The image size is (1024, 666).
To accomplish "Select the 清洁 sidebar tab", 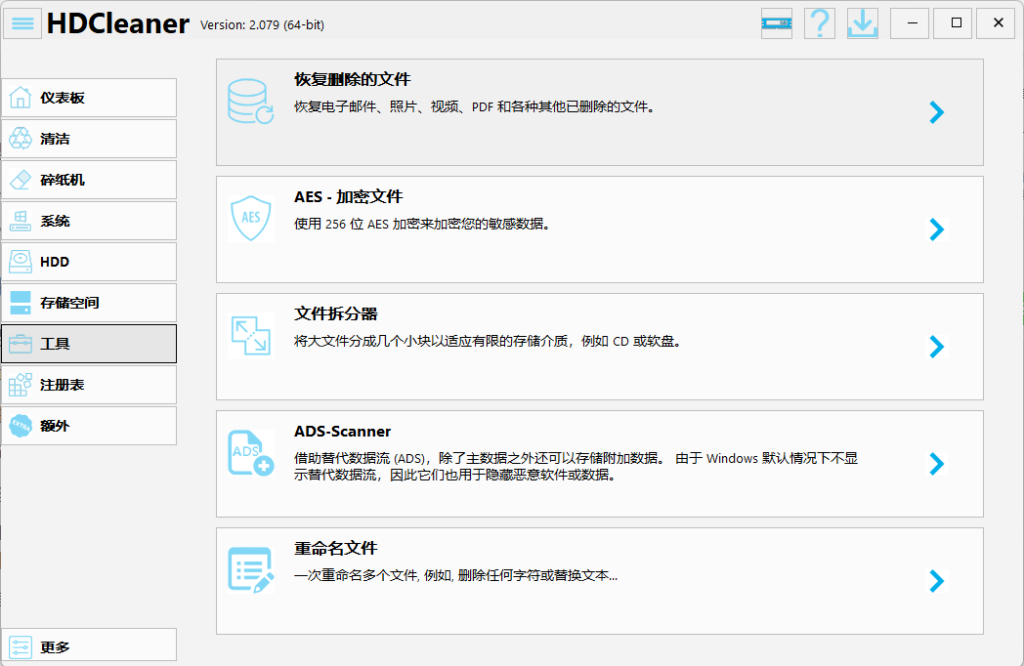I will click(89, 139).
